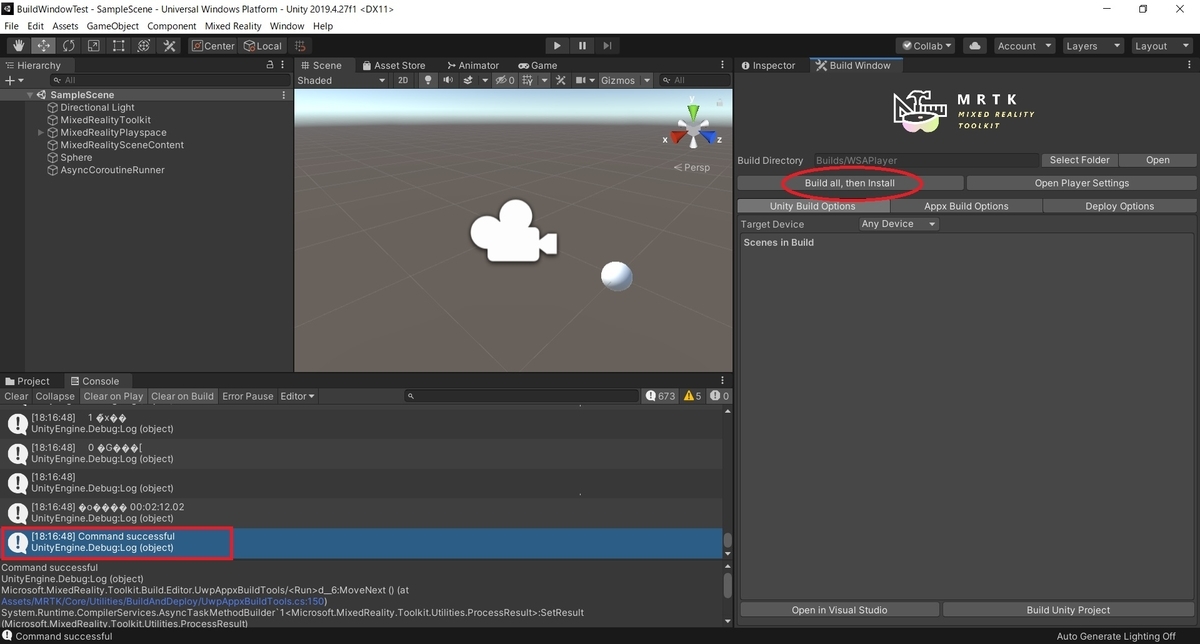Click Open Player Settings

[x=1081, y=183]
